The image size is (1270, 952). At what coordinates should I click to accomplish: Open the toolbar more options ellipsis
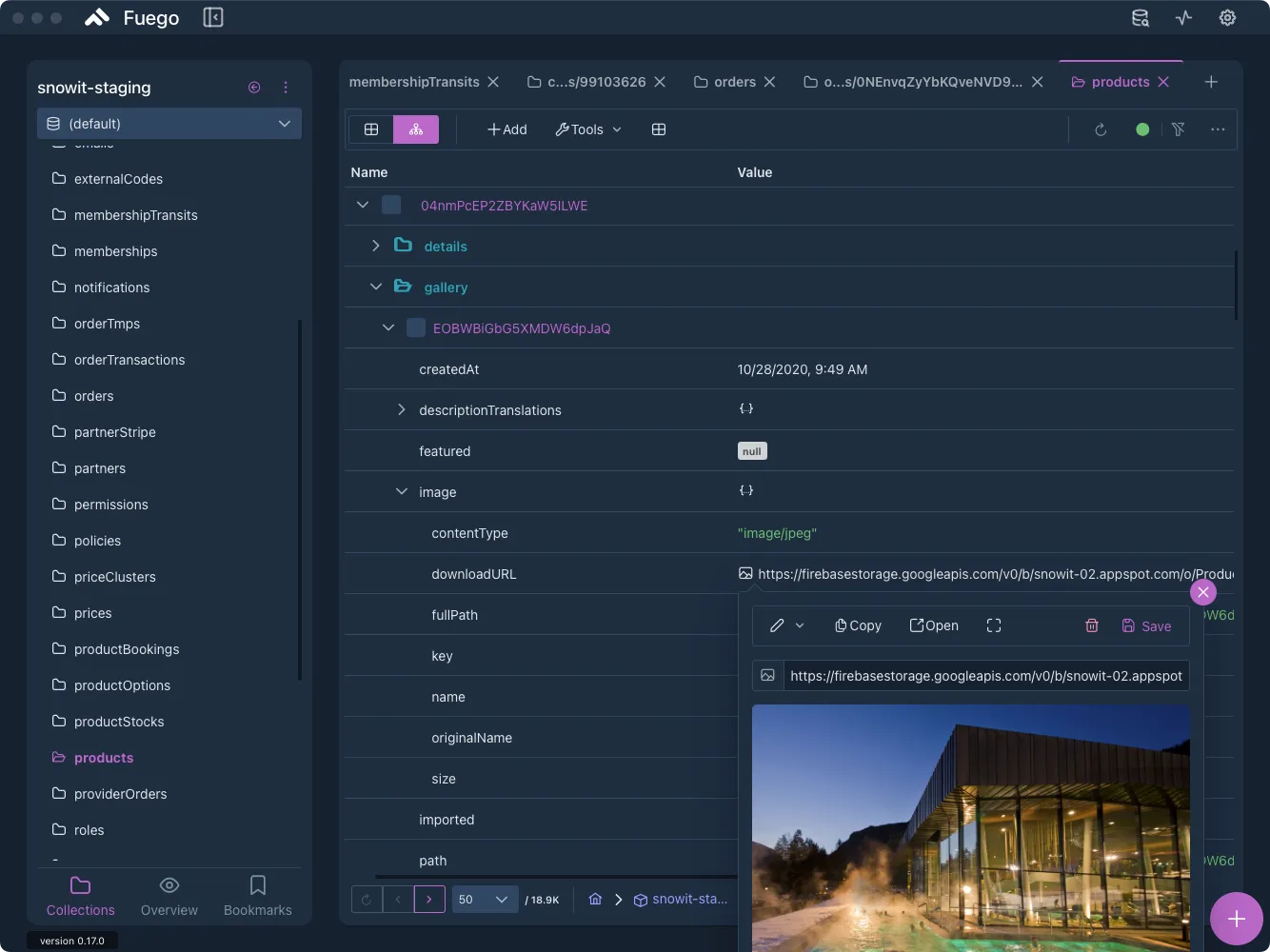[1218, 129]
